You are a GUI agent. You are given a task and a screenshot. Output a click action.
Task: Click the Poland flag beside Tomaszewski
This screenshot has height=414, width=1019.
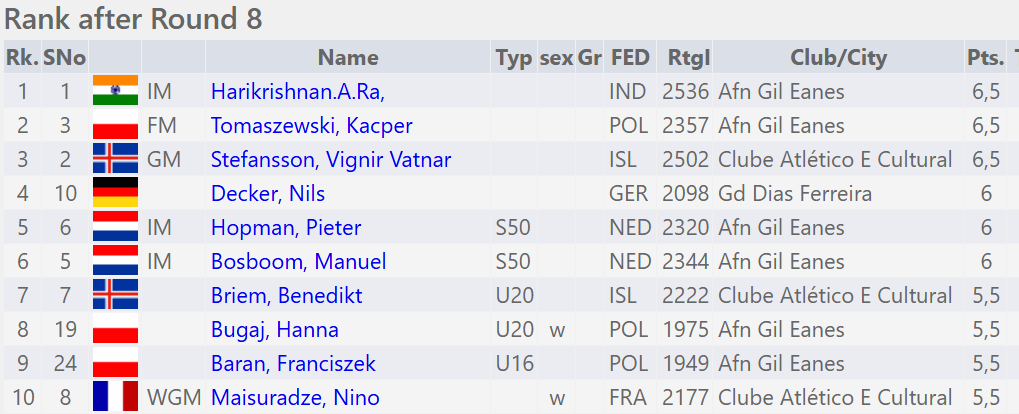click(x=115, y=125)
